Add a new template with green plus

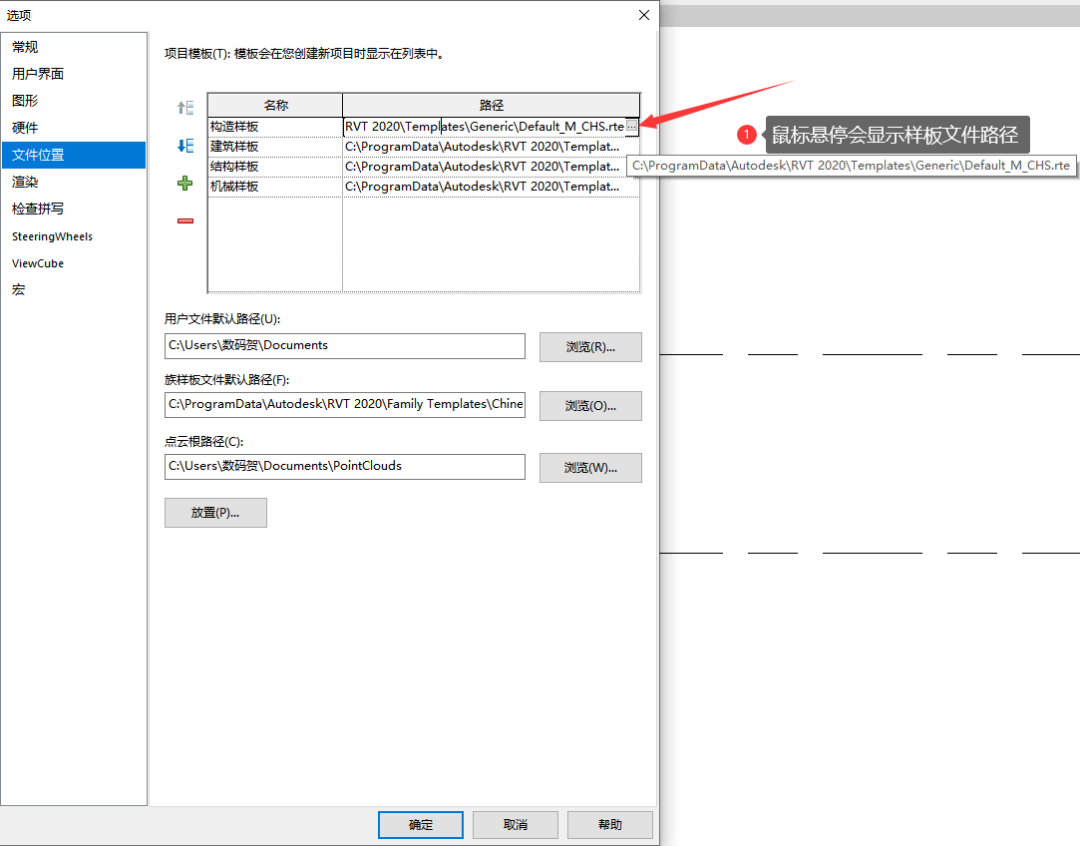[x=185, y=183]
